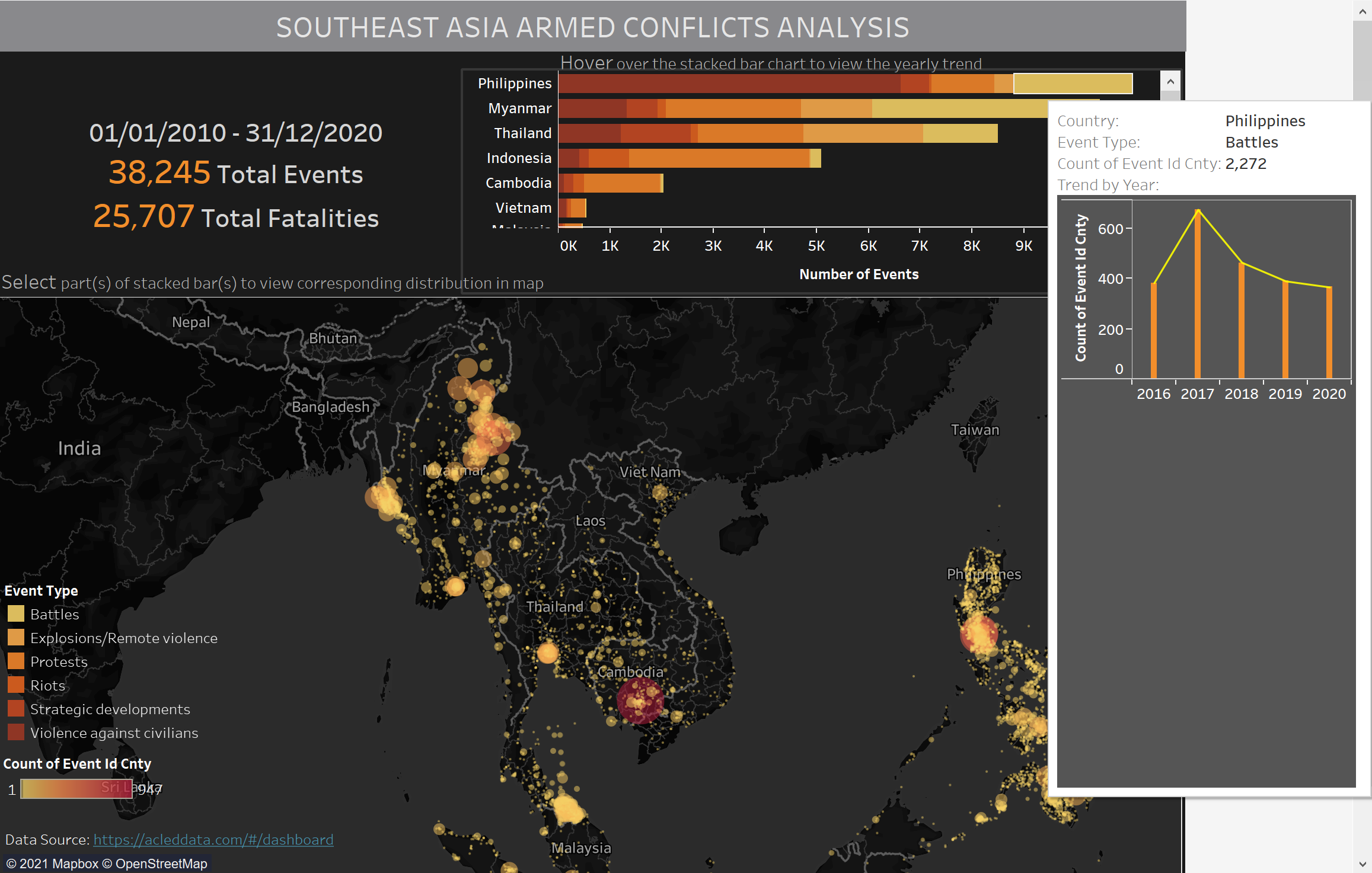Click large red circle in Cambodia
Image resolution: width=1372 pixels, height=873 pixels.
click(640, 701)
